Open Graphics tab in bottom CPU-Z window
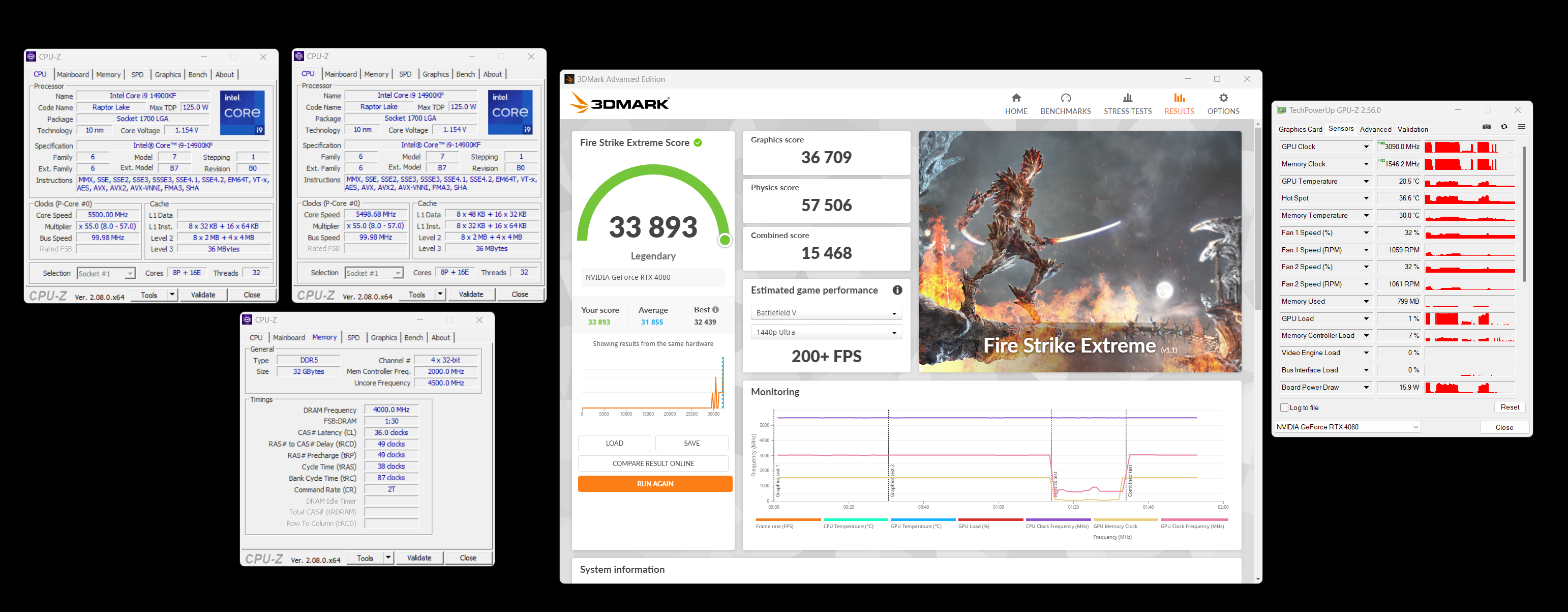Image resolution: width=1568 pixels, height=612 pixels. (383, 338)
